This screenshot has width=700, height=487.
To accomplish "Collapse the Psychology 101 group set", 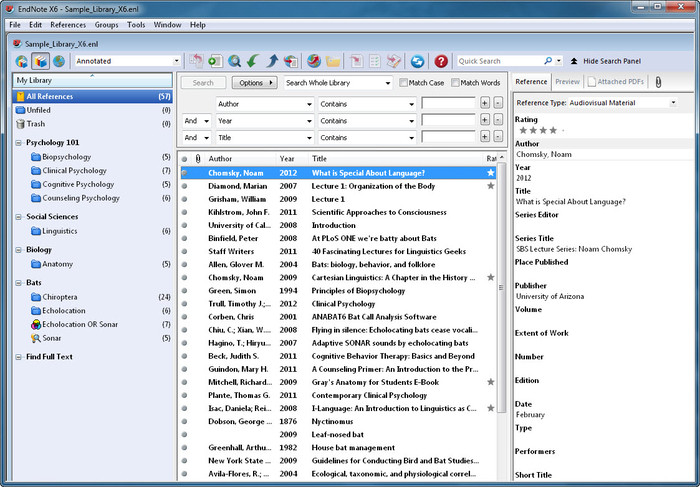I will (x=18, y=143).
